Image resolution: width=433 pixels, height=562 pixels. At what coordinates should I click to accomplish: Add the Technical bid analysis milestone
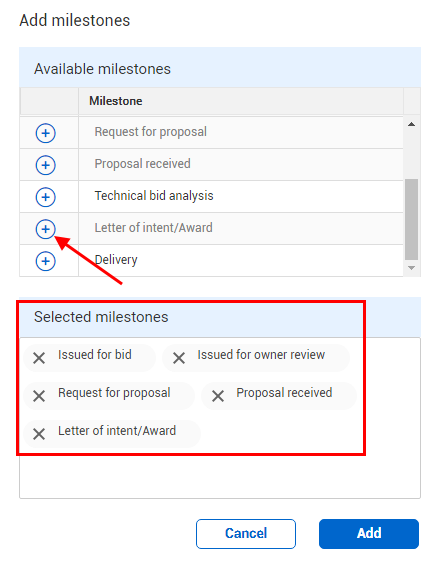[46, 197]
